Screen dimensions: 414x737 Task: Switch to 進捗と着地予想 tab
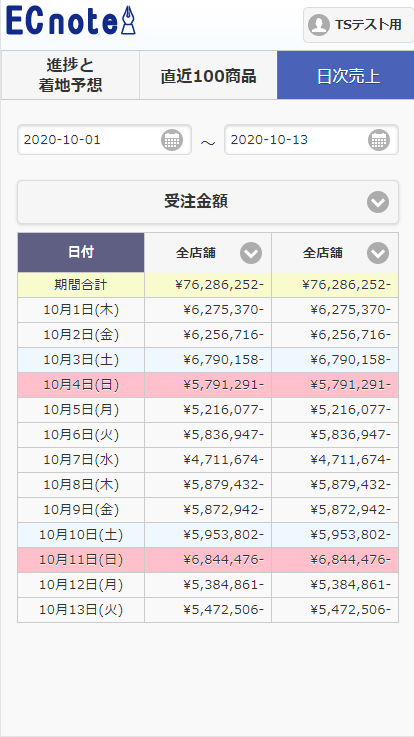[70, 75]
